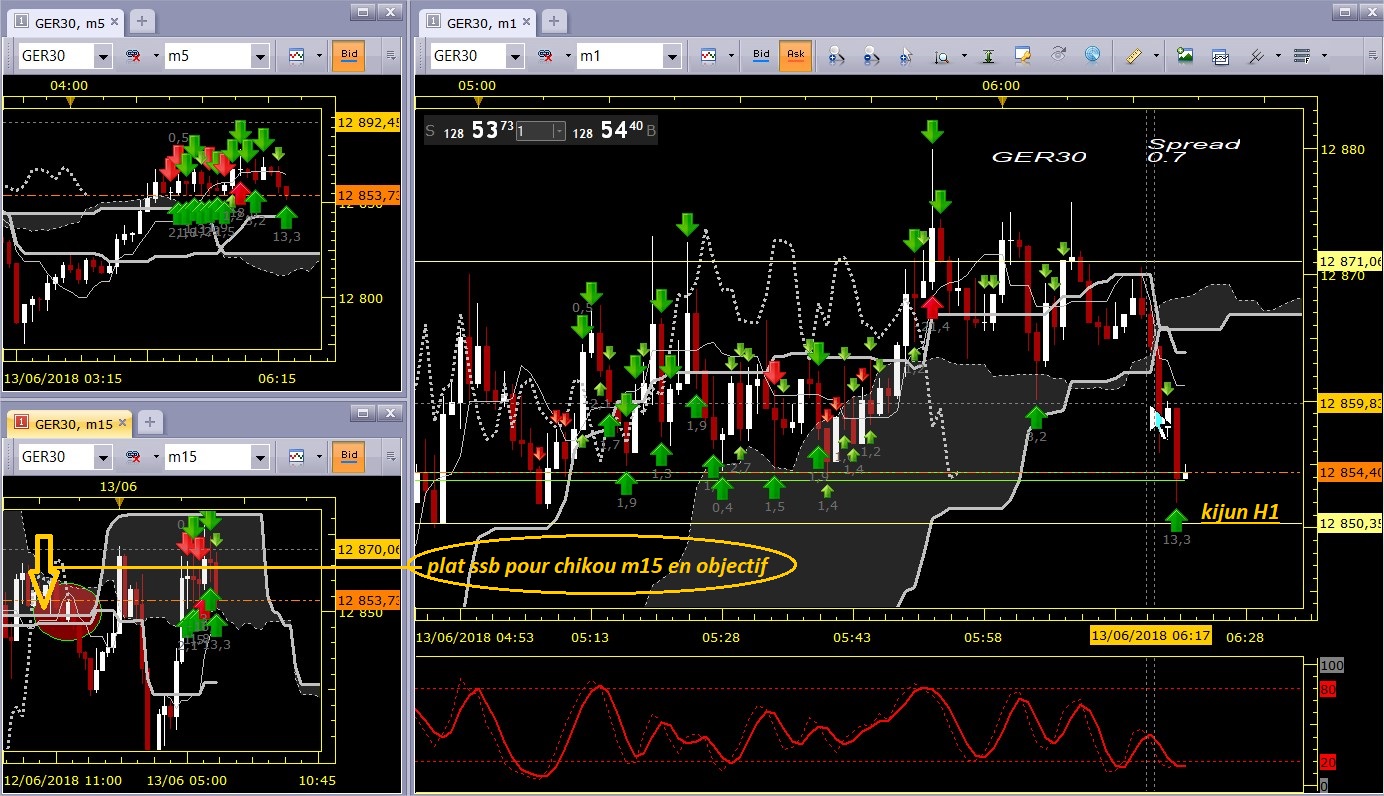Add a new tab beside GER30, m1
The width and height of the screenshot is (1384, 796).
553,21
